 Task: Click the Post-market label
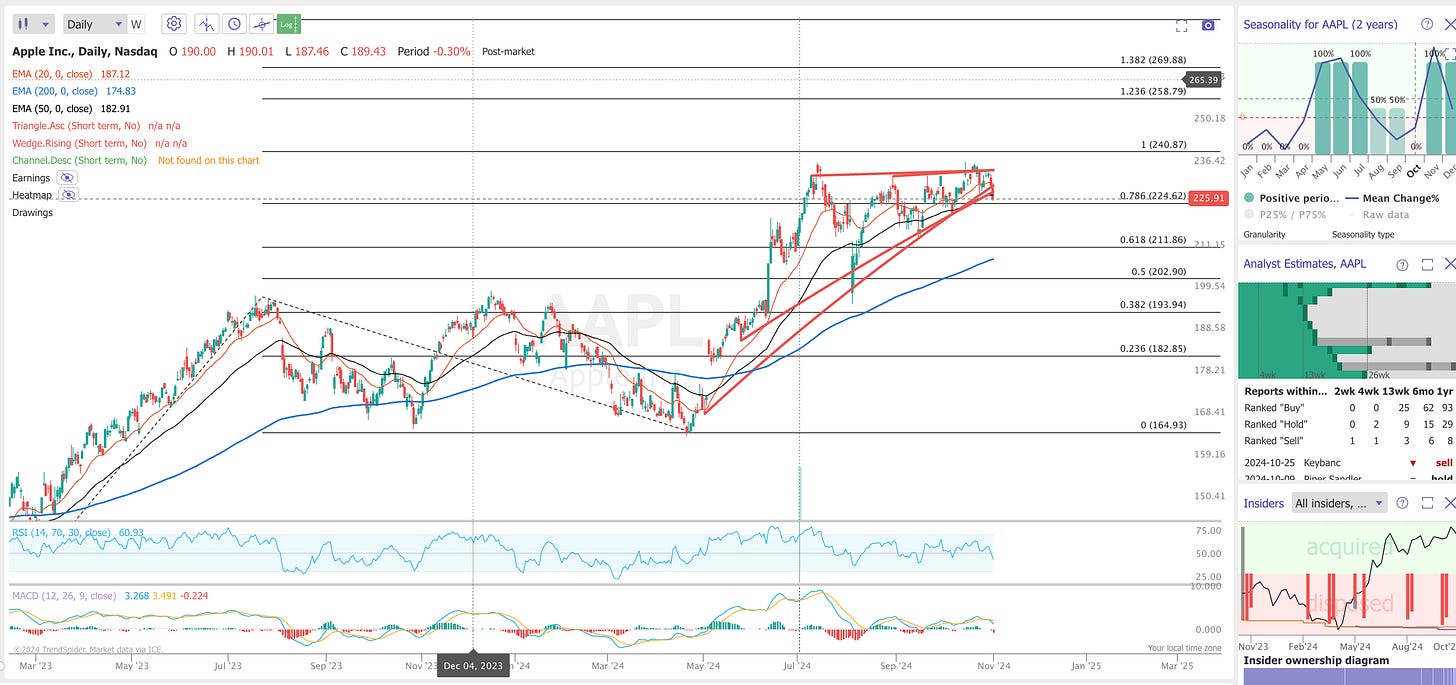coord(508,51)
